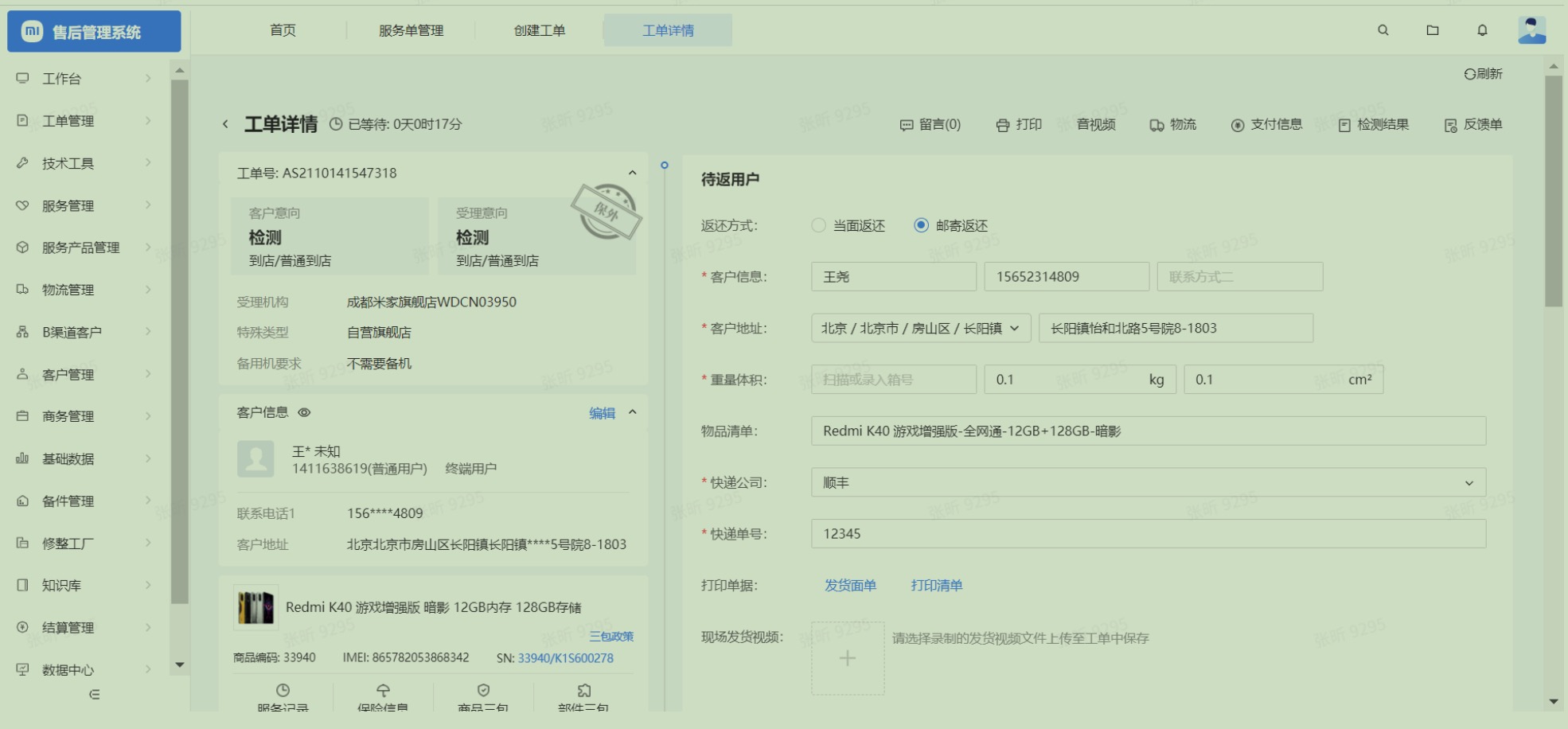The width and height of the screenshot is (1568, 729).
Task: Open 反馈单 feedback form
Action: (x=1473, y=125)
